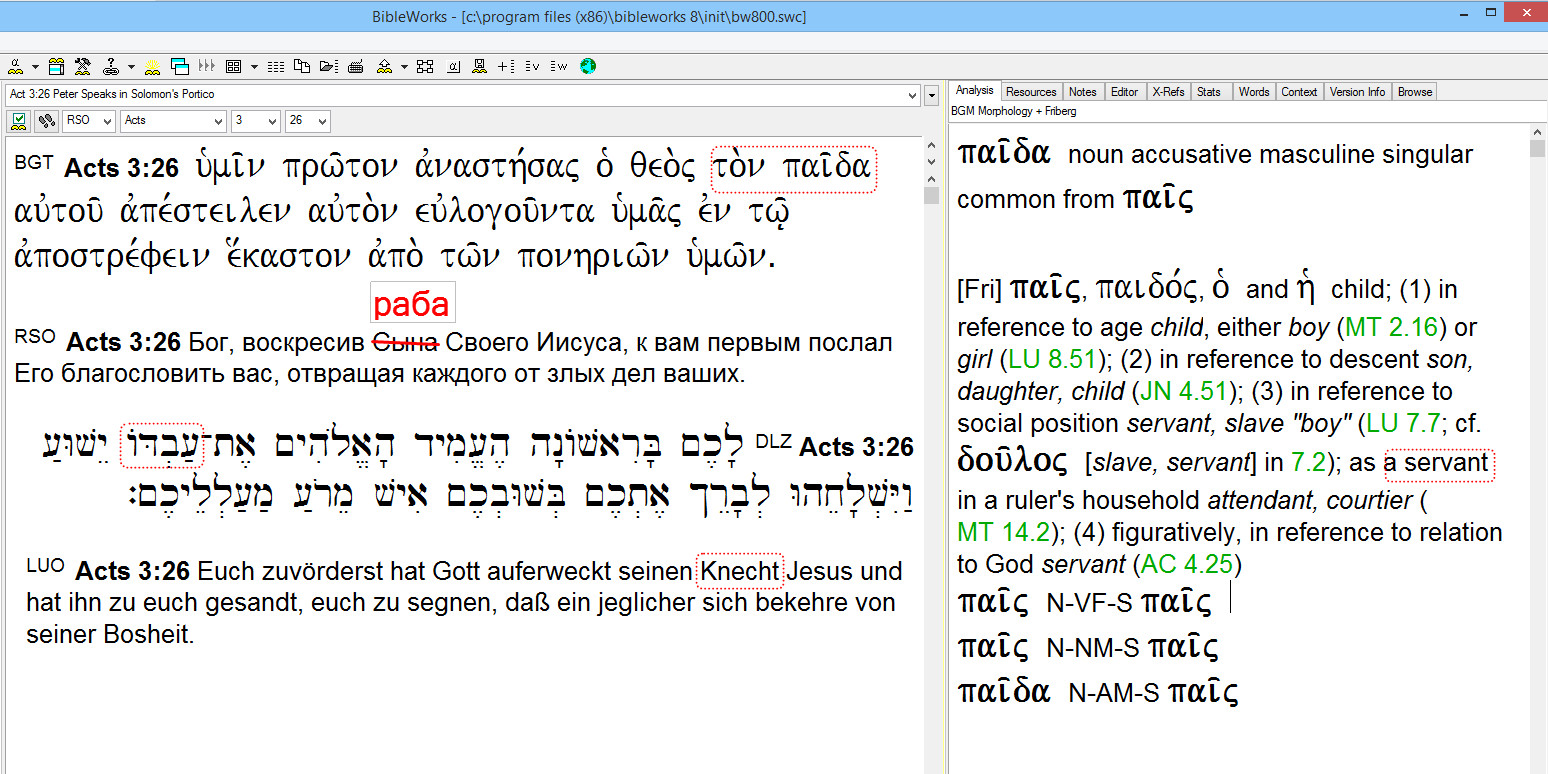Click the plus-with-dots toolbar icon

(506, 66)
